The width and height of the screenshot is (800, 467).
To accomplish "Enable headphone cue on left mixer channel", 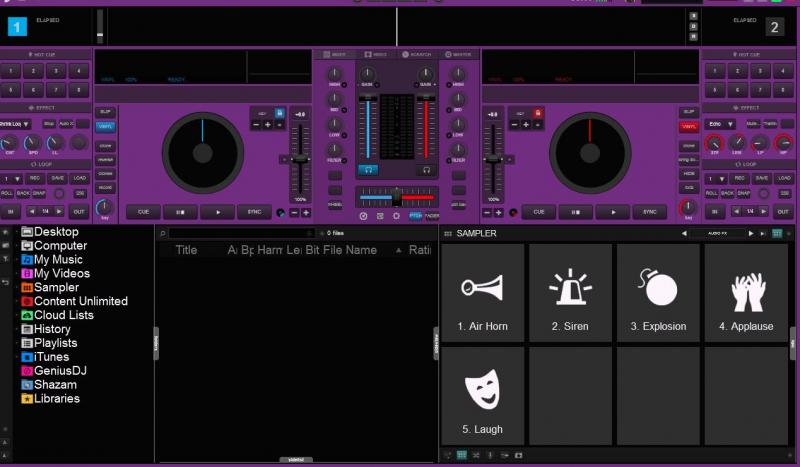I will 369,170.
